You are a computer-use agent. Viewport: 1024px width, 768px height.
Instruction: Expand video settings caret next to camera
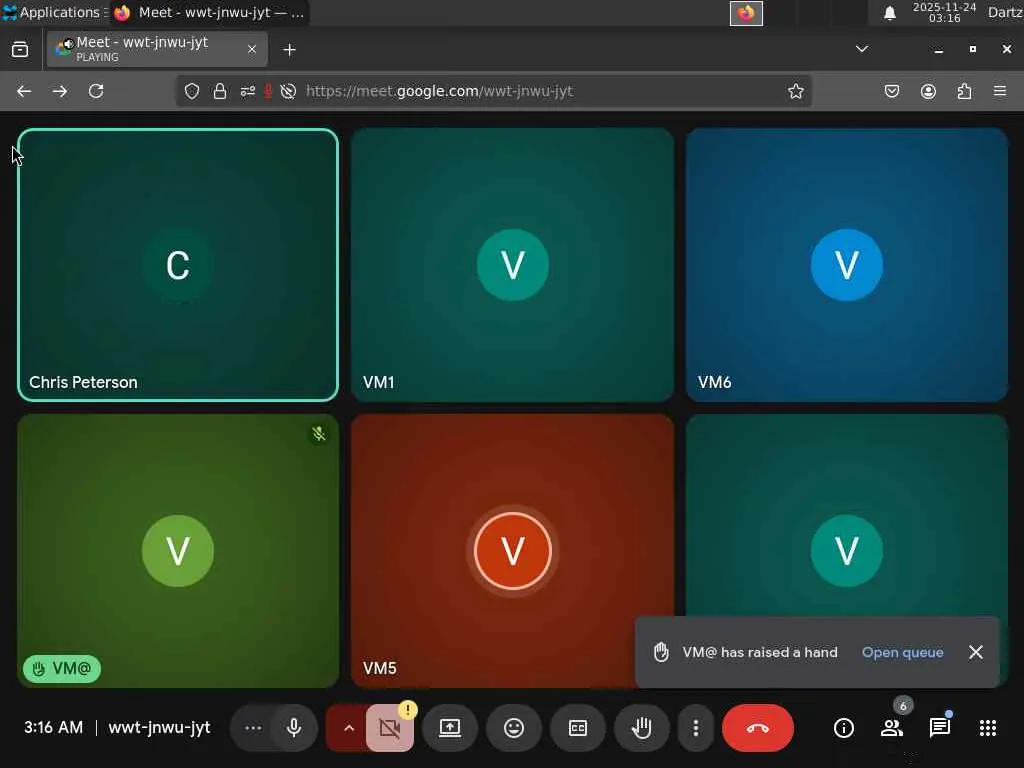(349, 728)
